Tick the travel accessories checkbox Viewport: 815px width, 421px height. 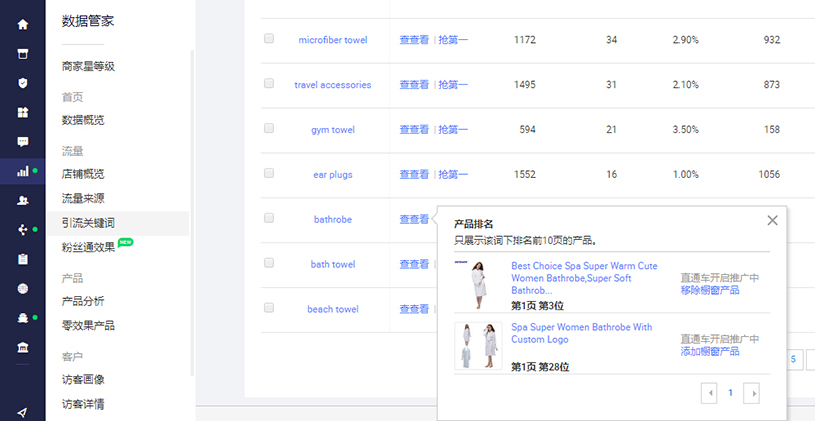tap(269, 83)
